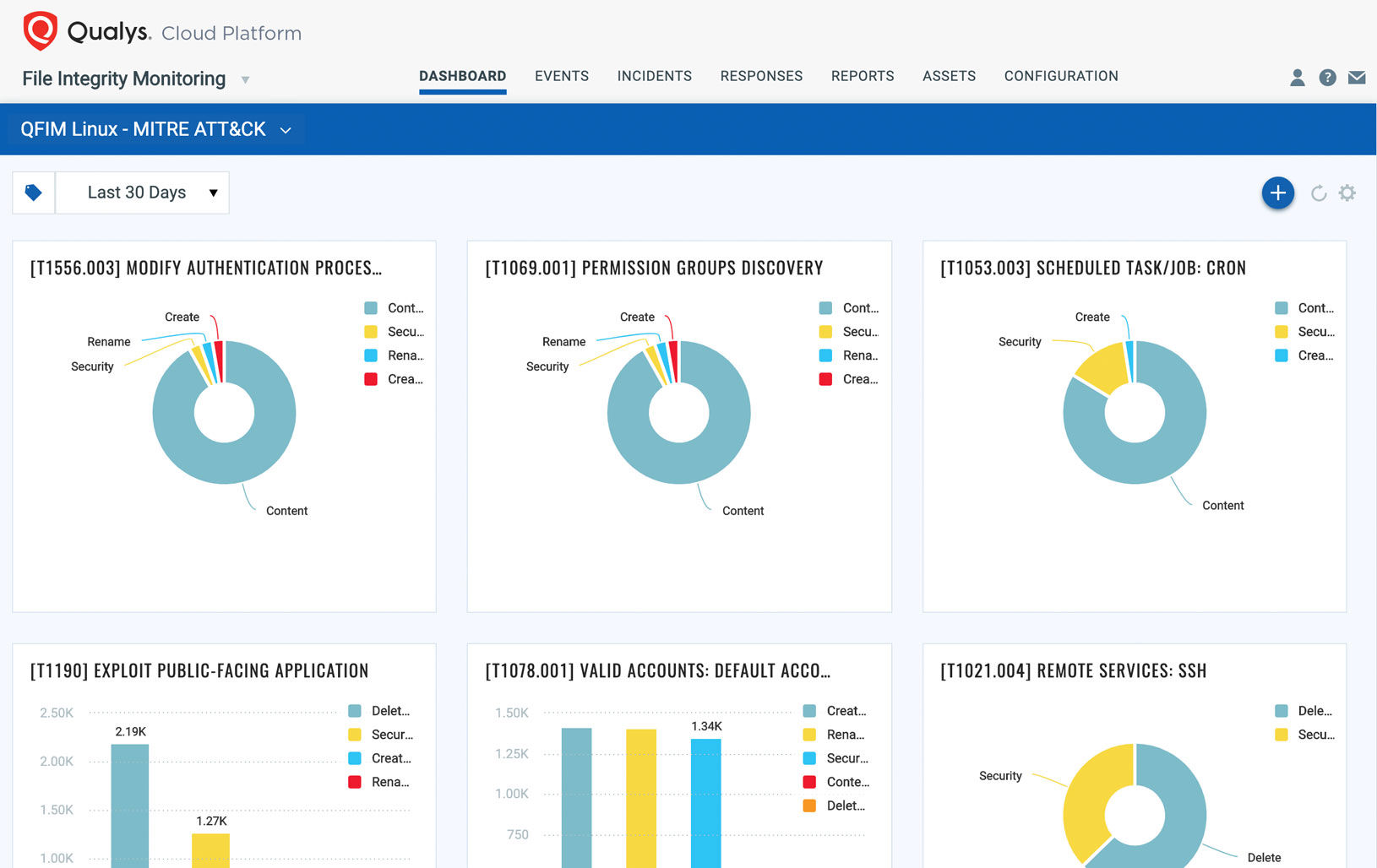Click the Qualys shield logo
This screenshot has width=1377, height=868.
coord(40,31)
